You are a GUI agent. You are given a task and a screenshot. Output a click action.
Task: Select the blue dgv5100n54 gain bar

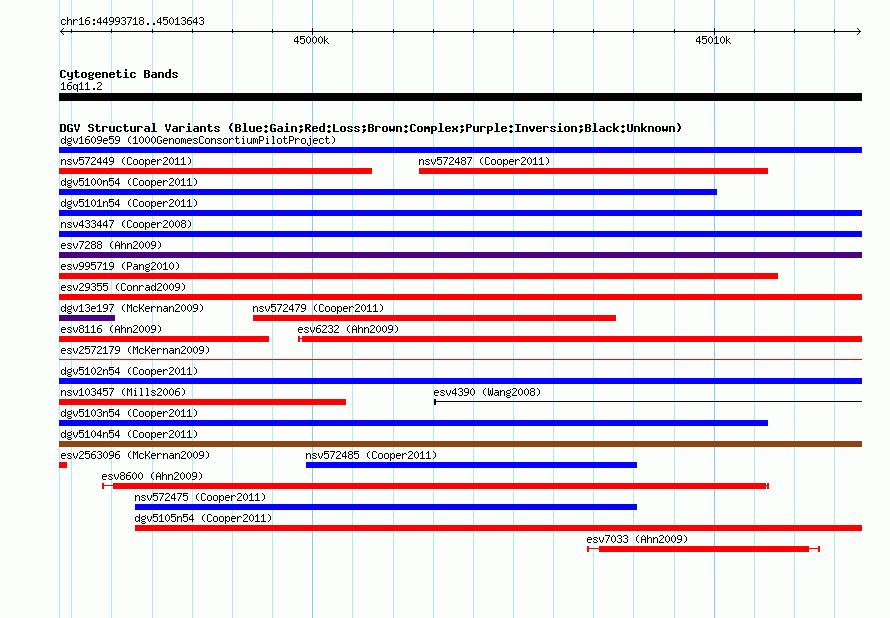[x=388, y=192]
